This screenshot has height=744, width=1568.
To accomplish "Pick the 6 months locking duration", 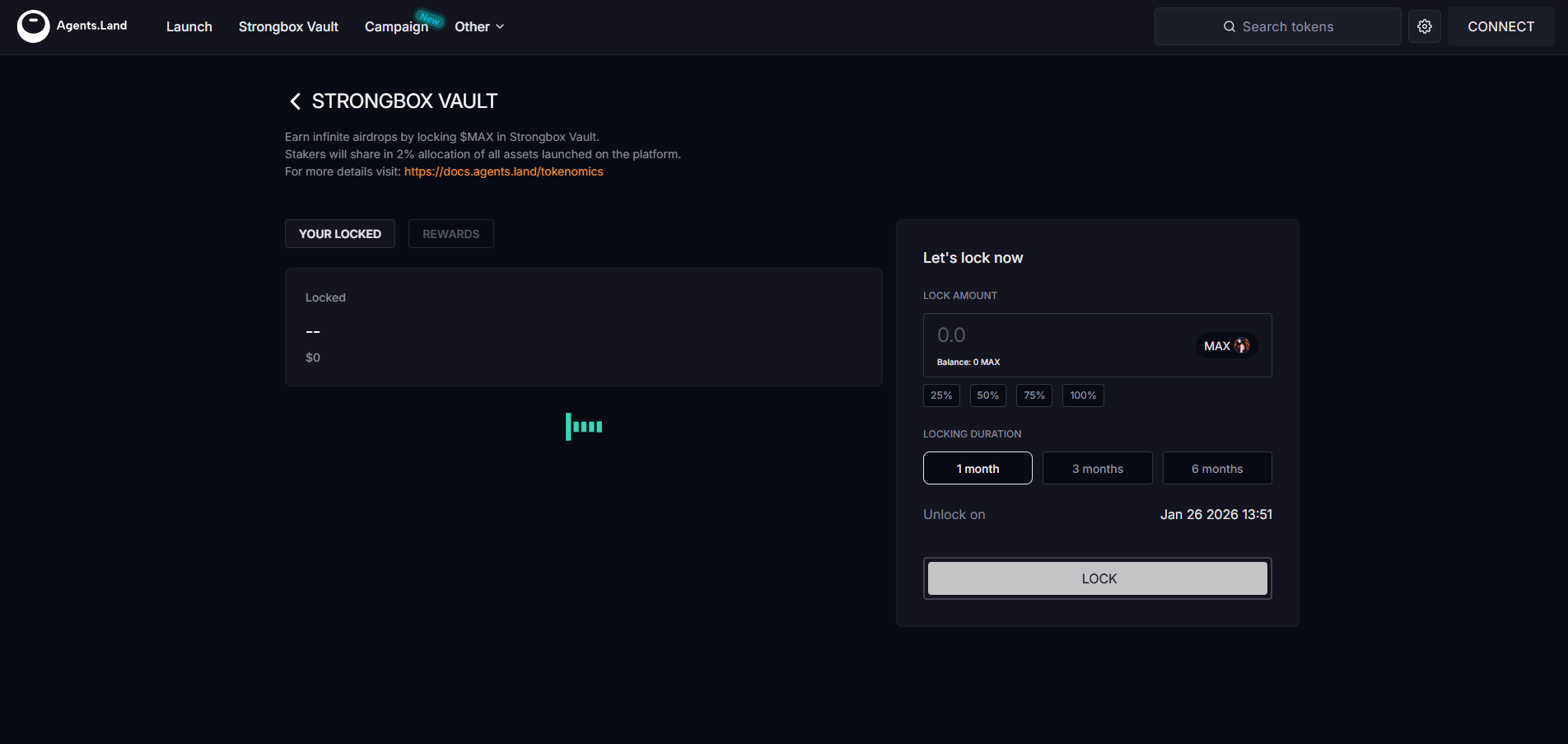I will pos(1216,468).
